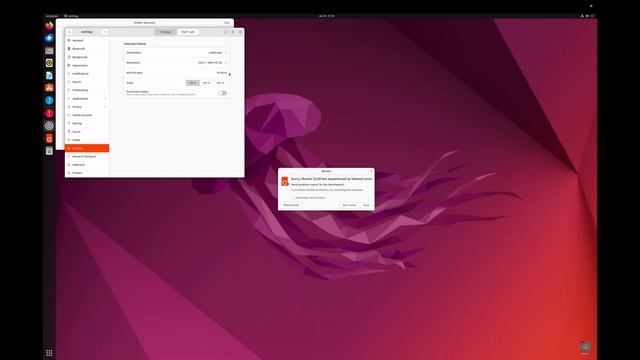Viewport: 640px width, 360px height.
Task: Open the Orientation dropdown
Action: pyautogui.click(x=176, y=53)
